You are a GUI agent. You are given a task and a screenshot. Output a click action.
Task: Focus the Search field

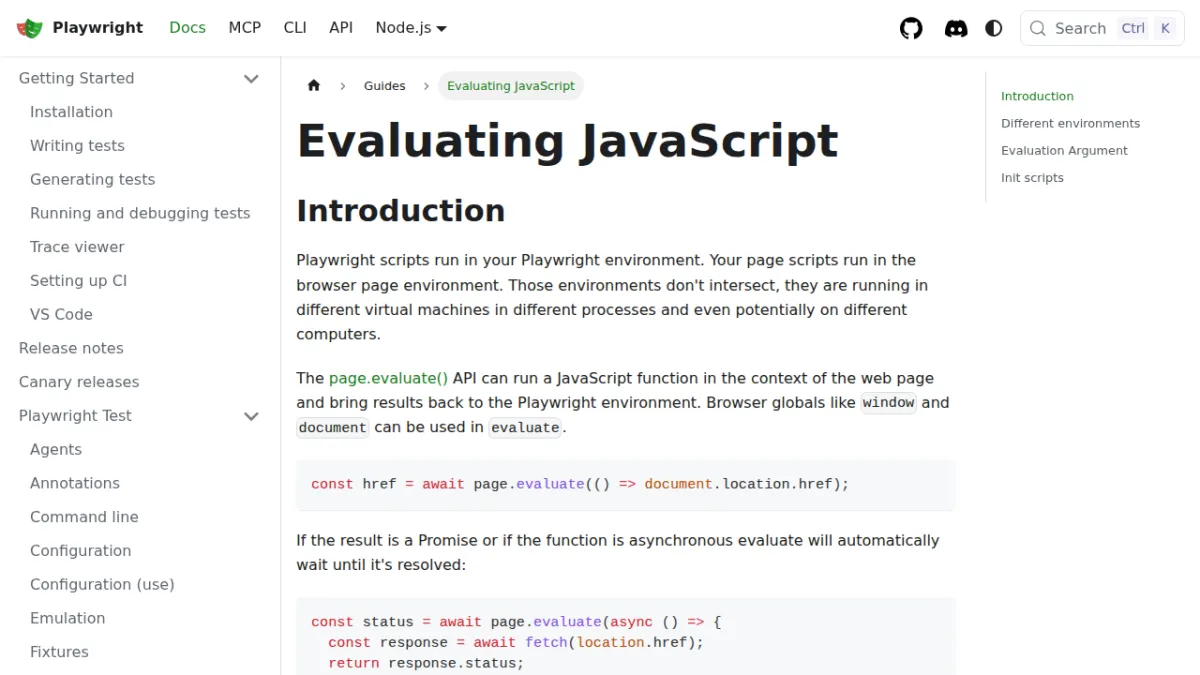click(x=1102, y=28)
